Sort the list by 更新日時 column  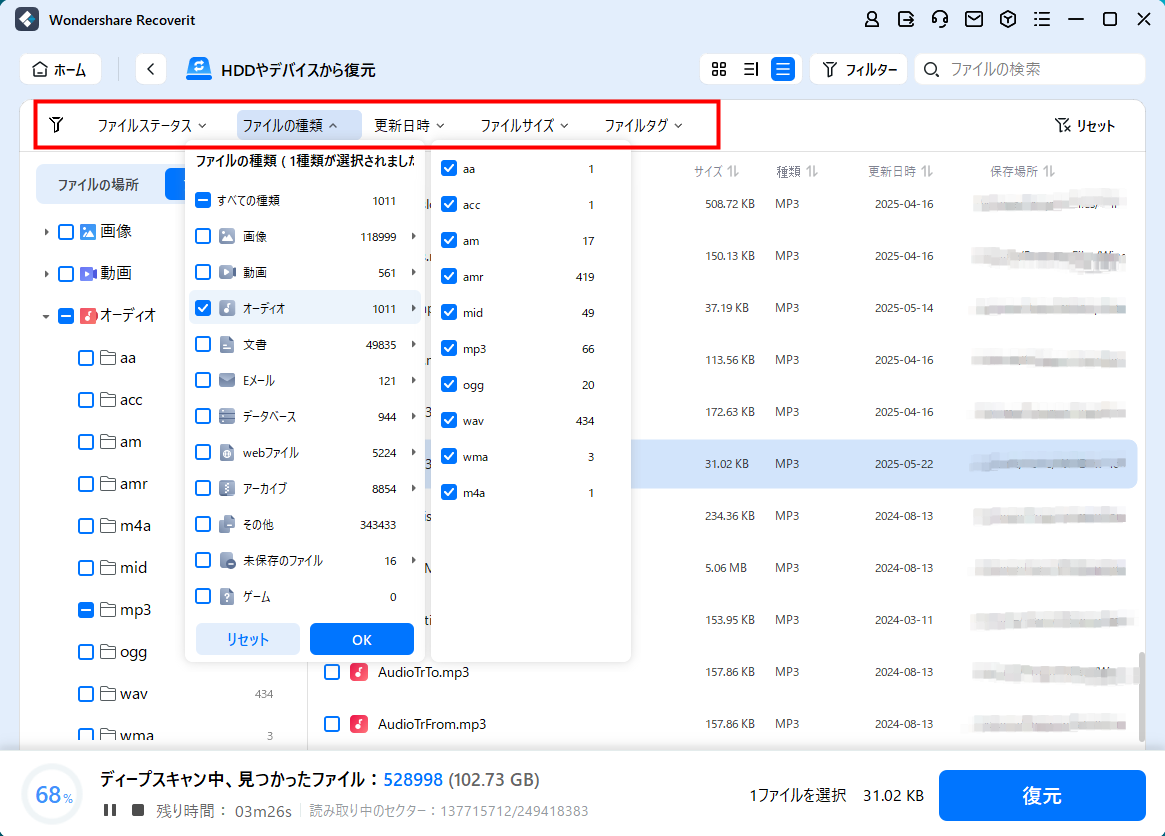pyautogui.click(x=900, y=171)
